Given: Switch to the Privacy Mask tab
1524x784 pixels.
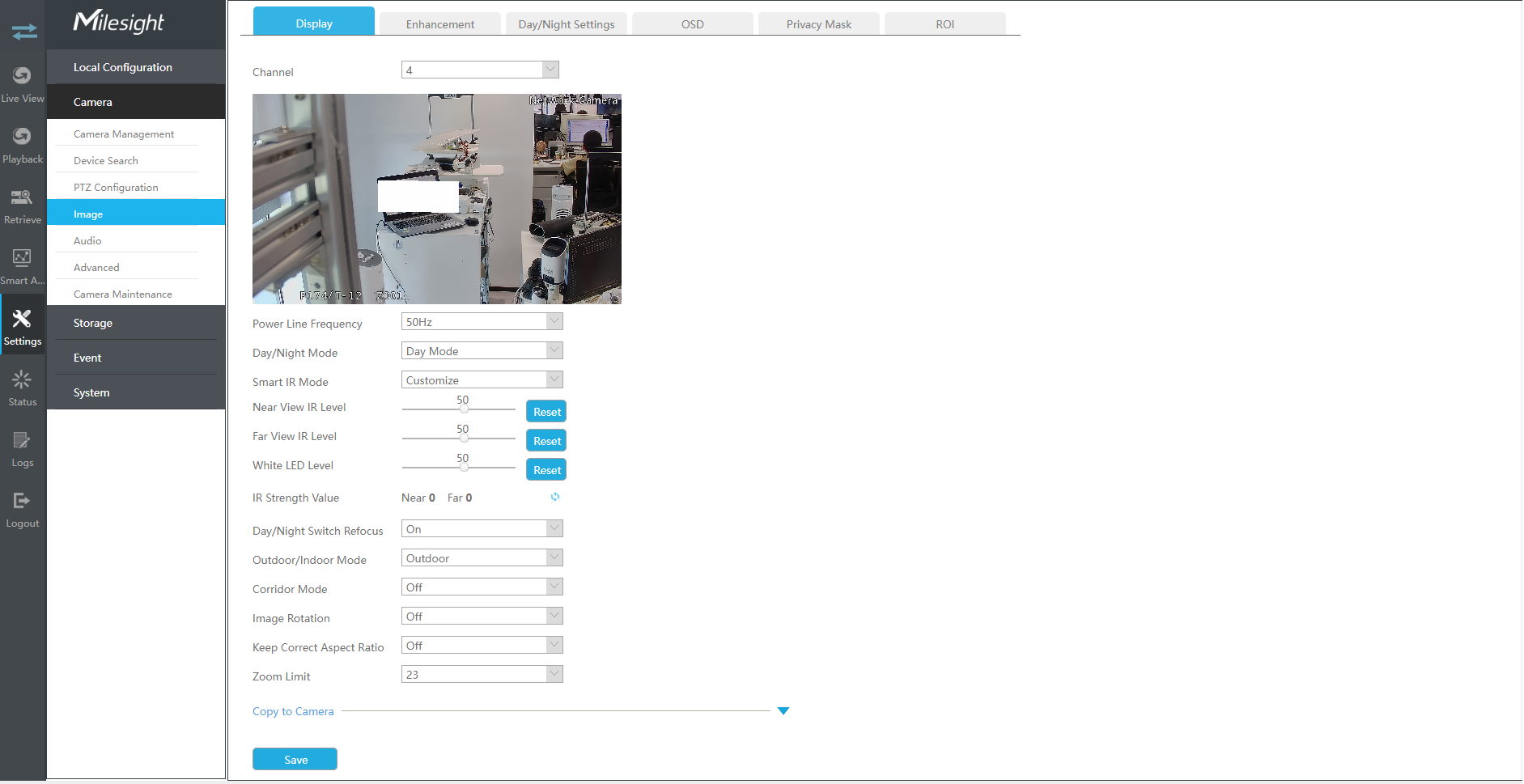Looking at the screenshot, I should (818, 24).
